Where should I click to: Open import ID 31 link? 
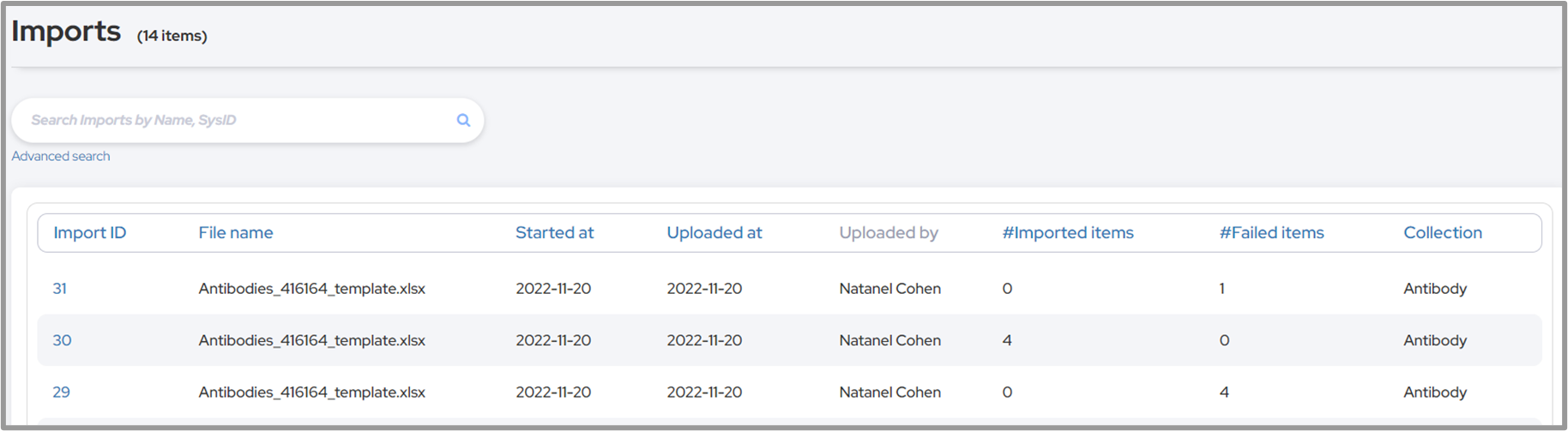[x=59, y=289]
